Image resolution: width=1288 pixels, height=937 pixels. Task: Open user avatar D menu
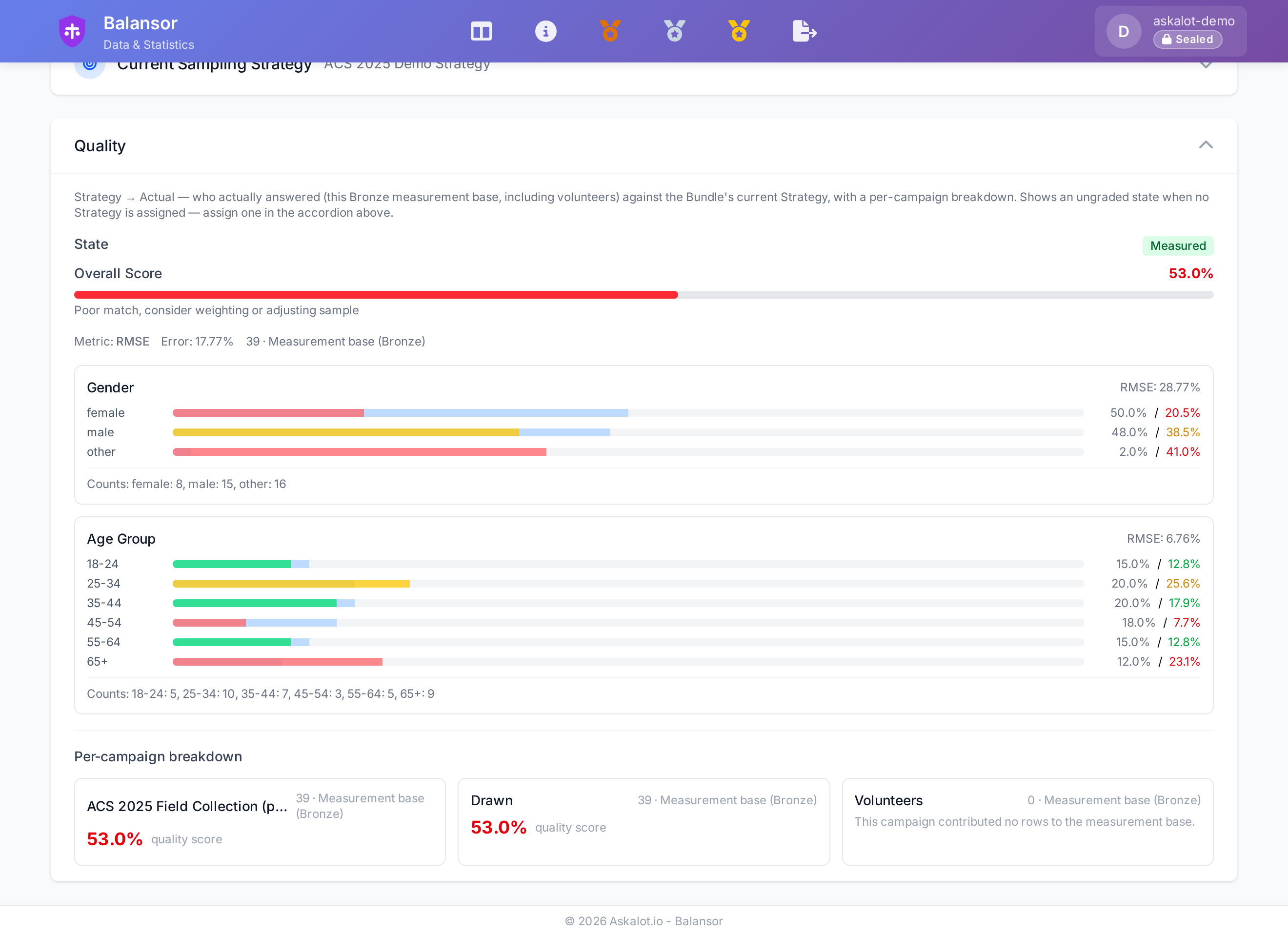point(1123,31)
